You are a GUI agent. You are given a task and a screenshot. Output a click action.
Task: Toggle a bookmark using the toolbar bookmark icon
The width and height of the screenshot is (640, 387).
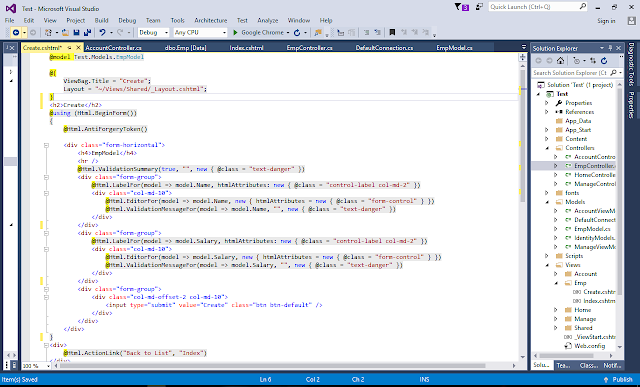392,33
